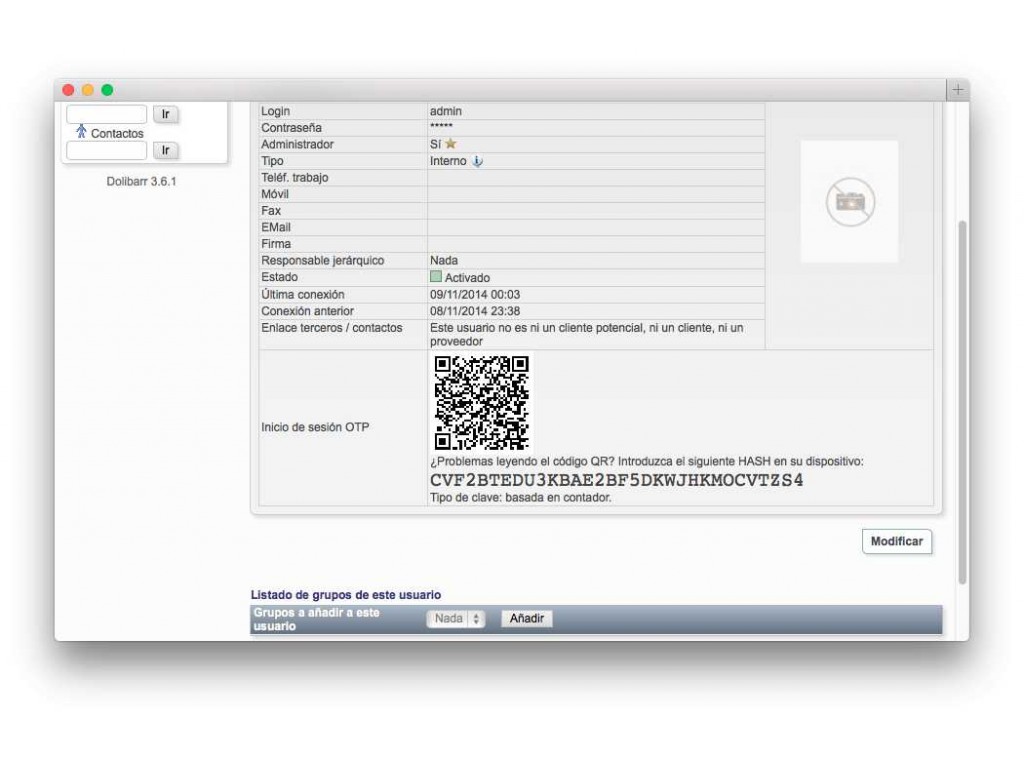The height and width of the screenshot is (768, 1024).
Task: Click the green window zoom button
Action: tap(107, 89)
